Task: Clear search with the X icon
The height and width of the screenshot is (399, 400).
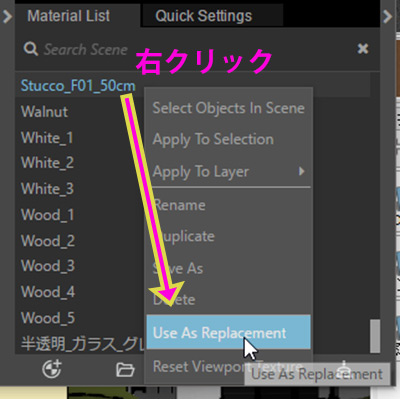Action: 363,49
